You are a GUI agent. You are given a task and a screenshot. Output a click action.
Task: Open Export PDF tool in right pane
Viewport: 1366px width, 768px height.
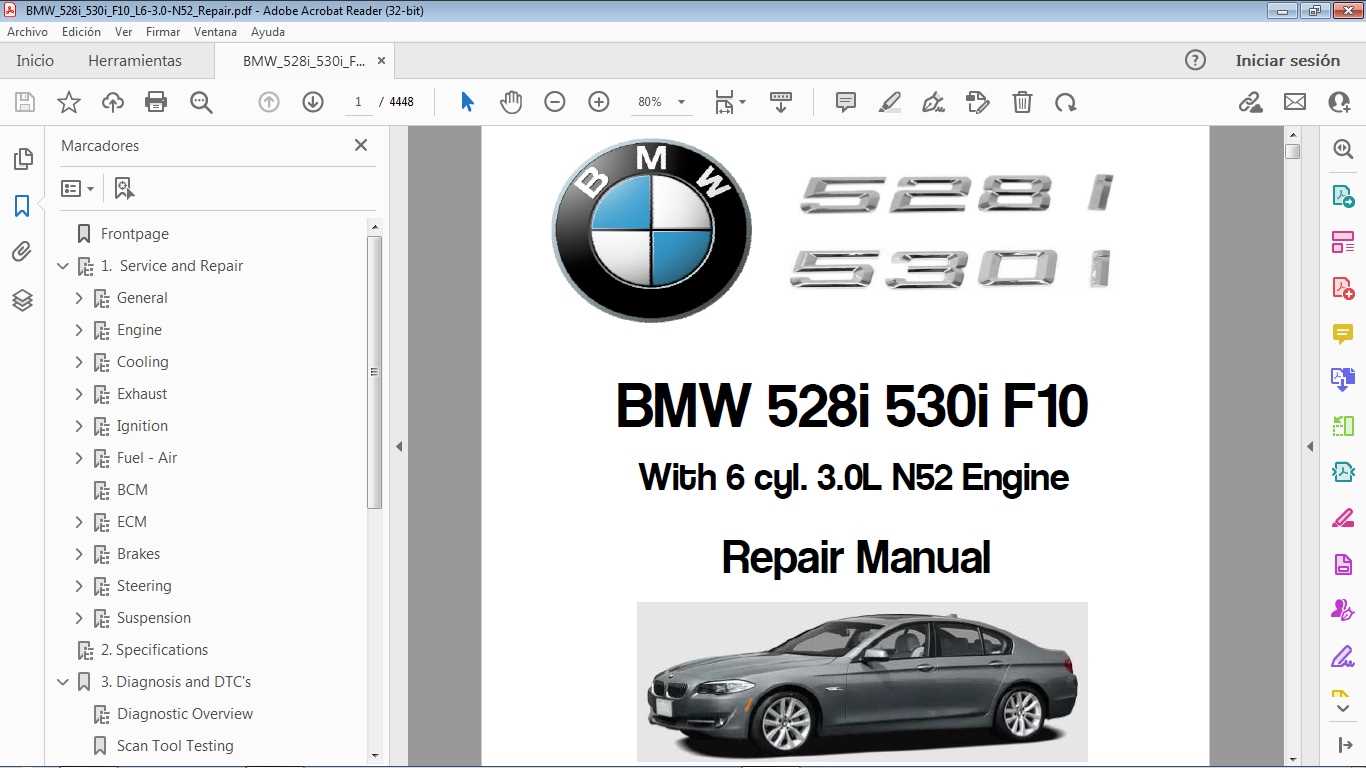[x=1342, y=195]
